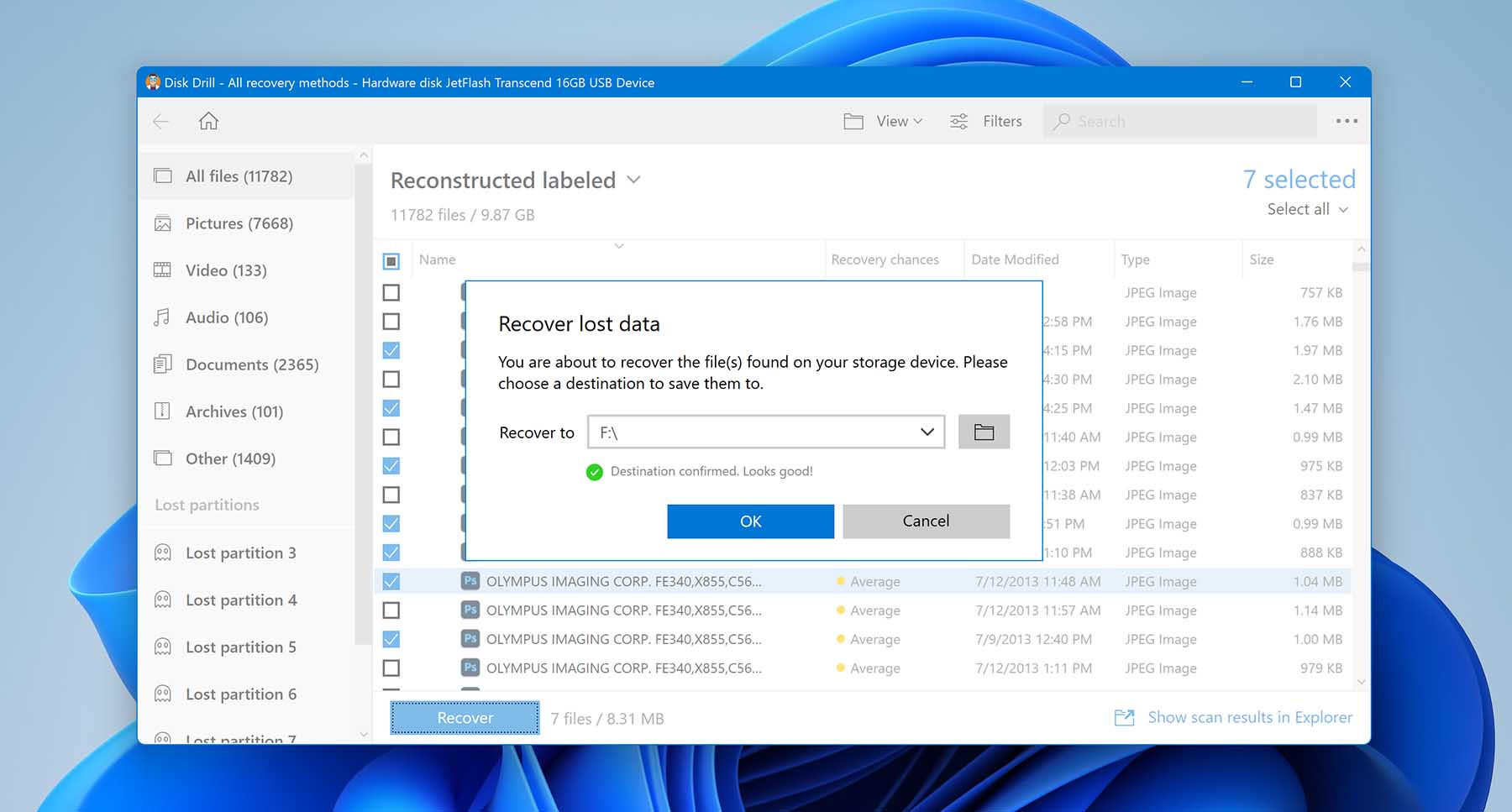Viewport: 1512px width, 812px height.
Task: Click the Lost partition 3 ghost icon
Action: click(163, 553)
